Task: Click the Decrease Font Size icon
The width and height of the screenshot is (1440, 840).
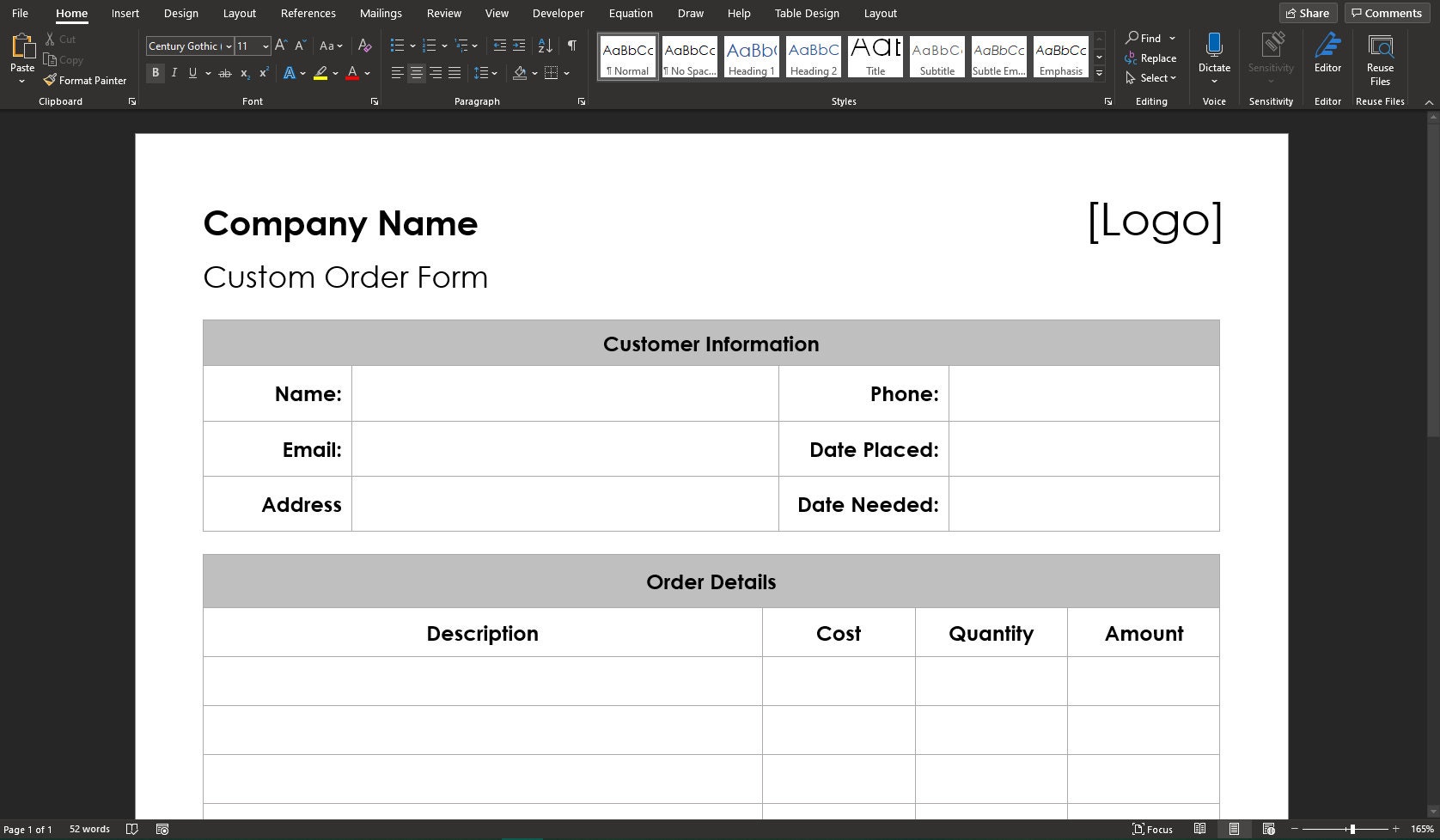Action: click(300, 46)
